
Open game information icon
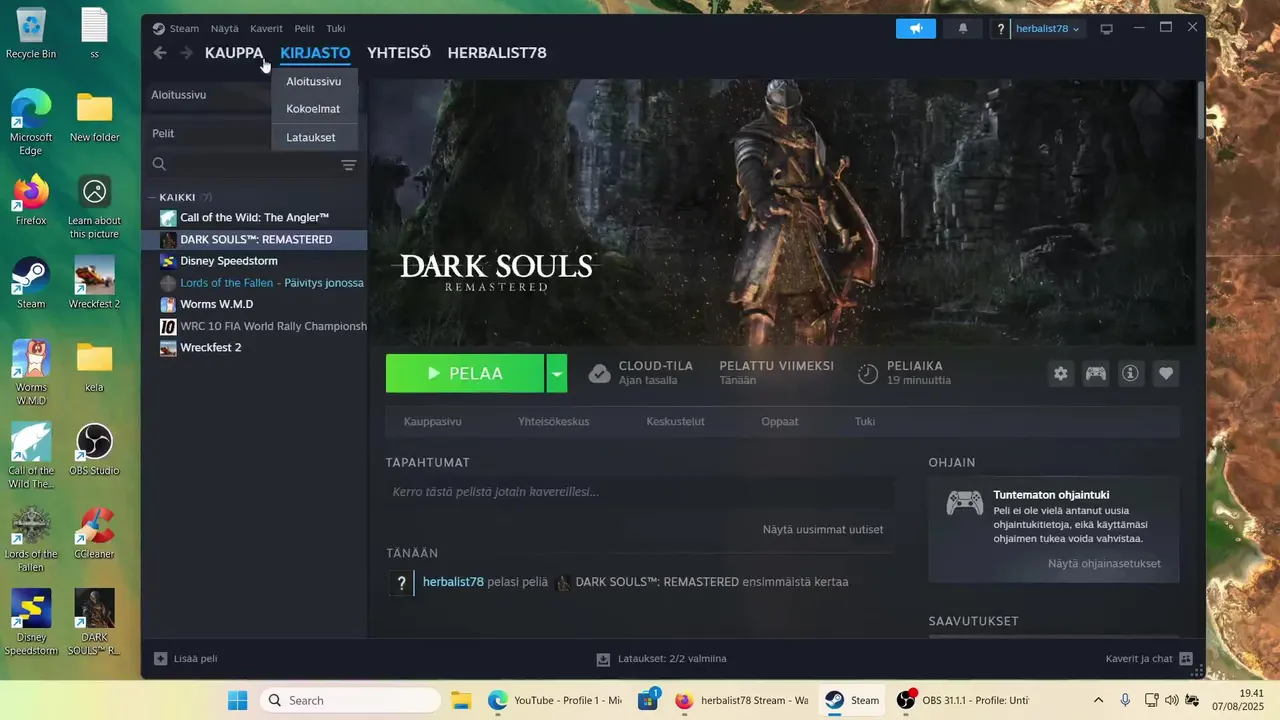point(1131,373)
